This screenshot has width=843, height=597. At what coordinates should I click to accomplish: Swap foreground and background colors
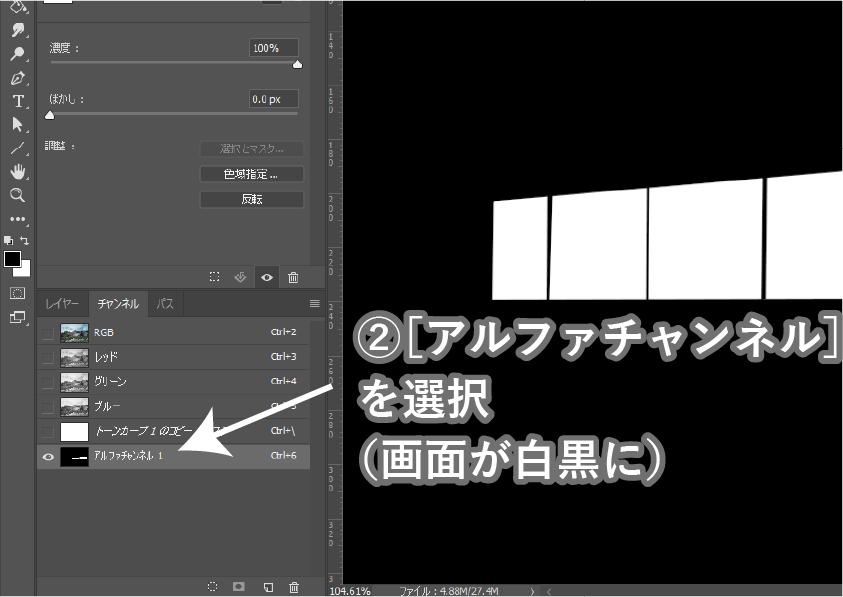click(24, 240)
